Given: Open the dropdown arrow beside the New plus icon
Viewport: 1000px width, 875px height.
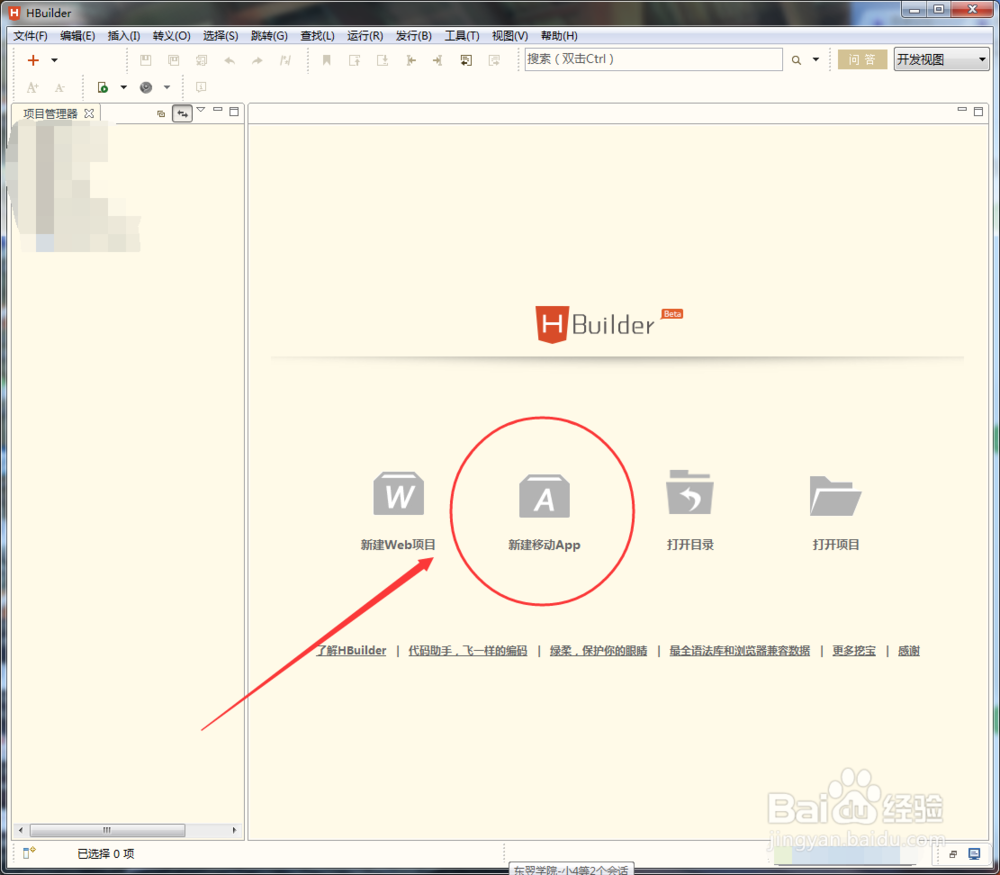Looking at the screenshot, I should (55, 60).
